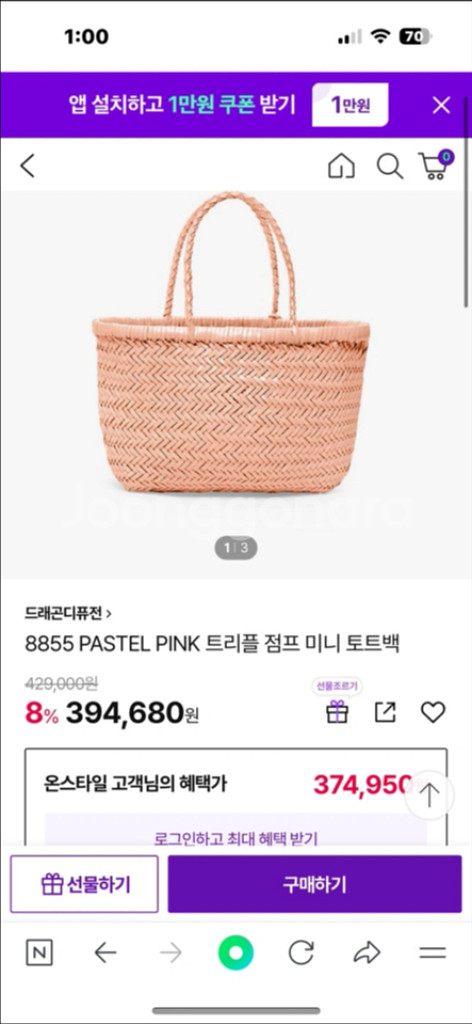472x1024 pixels.
Task: Close the app install coupon banner
Action: (x=441, y=105)
